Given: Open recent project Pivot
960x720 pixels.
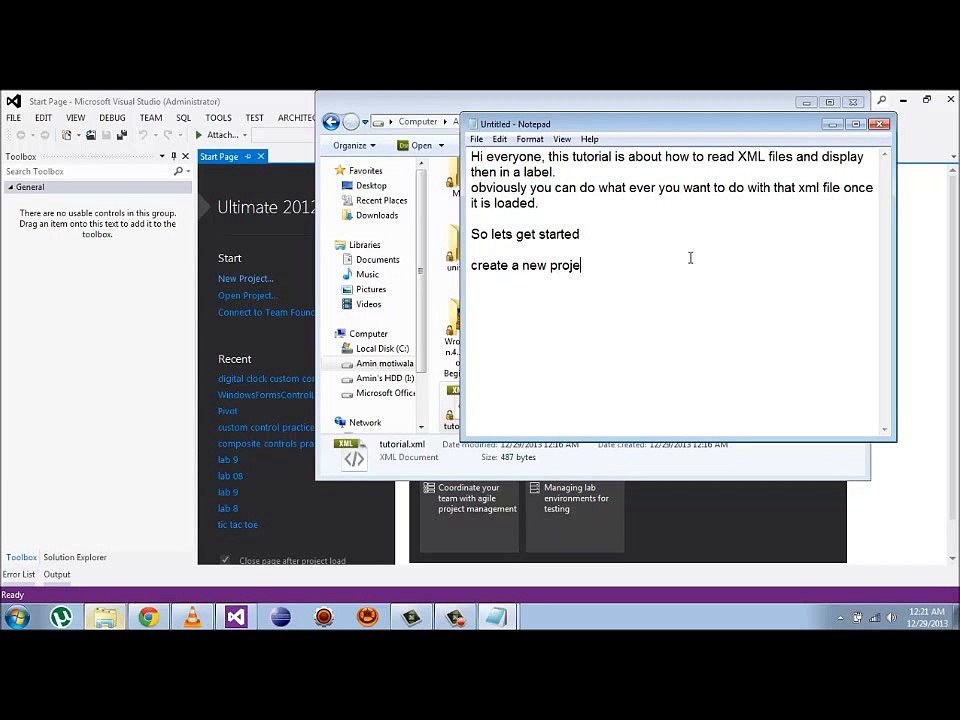Looking at the screenshot, I should point(228,411).
